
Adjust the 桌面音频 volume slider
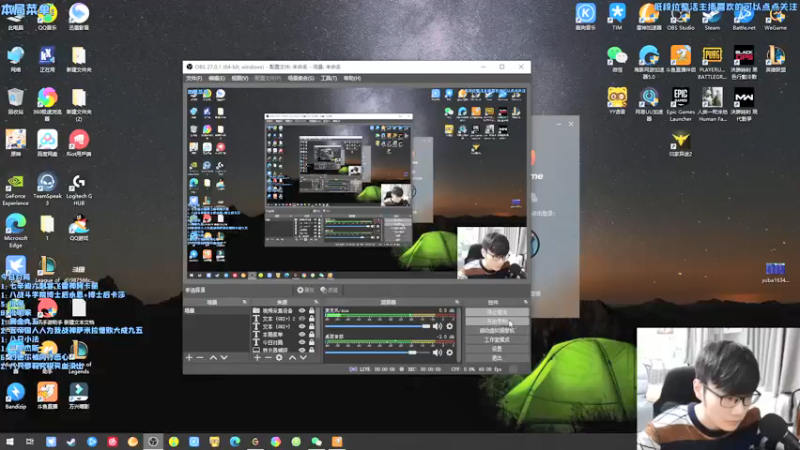pos(378,352)
